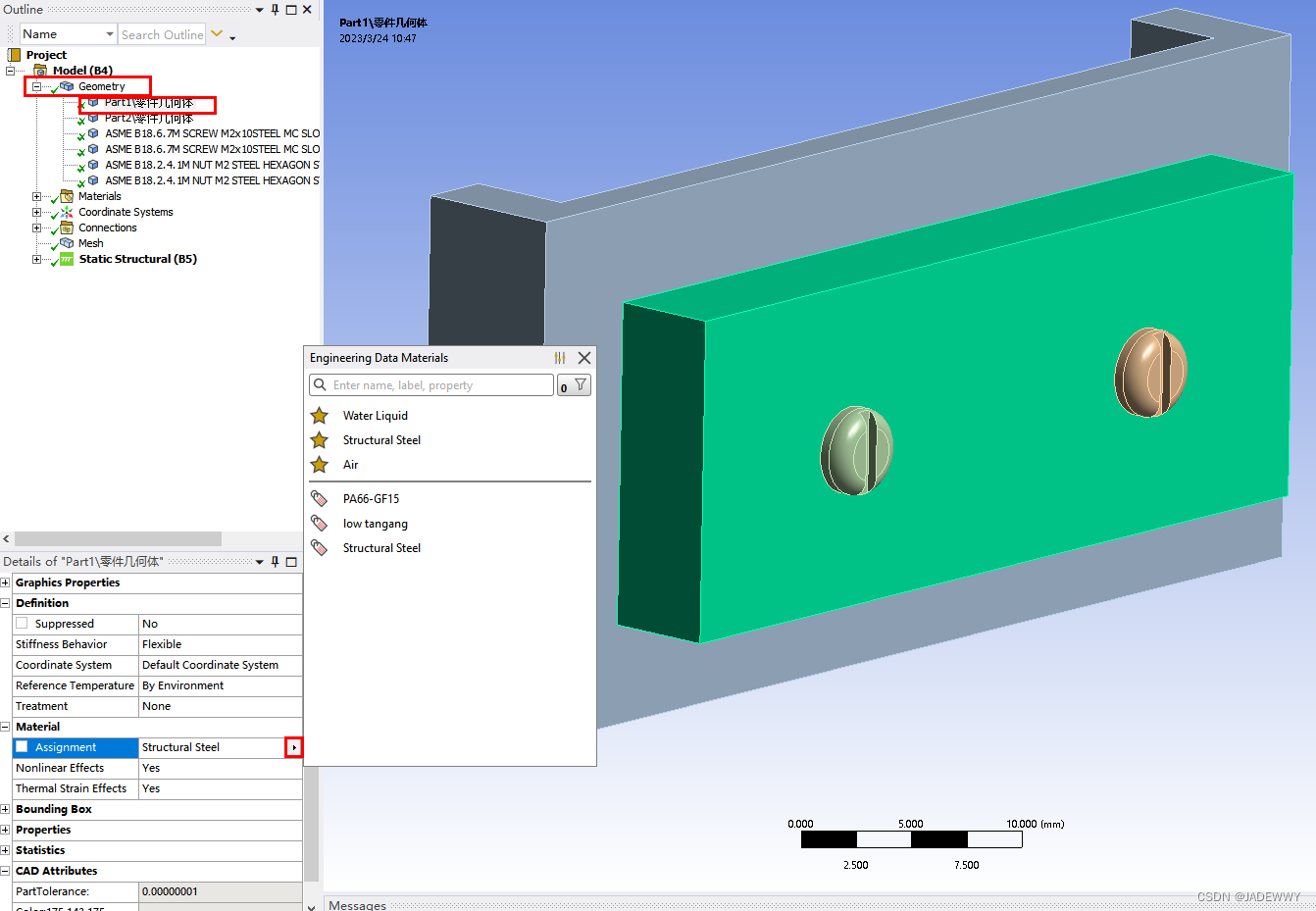
Task: Open the material assignment arrow for Structural Steel
Action: tap(293, 747)
